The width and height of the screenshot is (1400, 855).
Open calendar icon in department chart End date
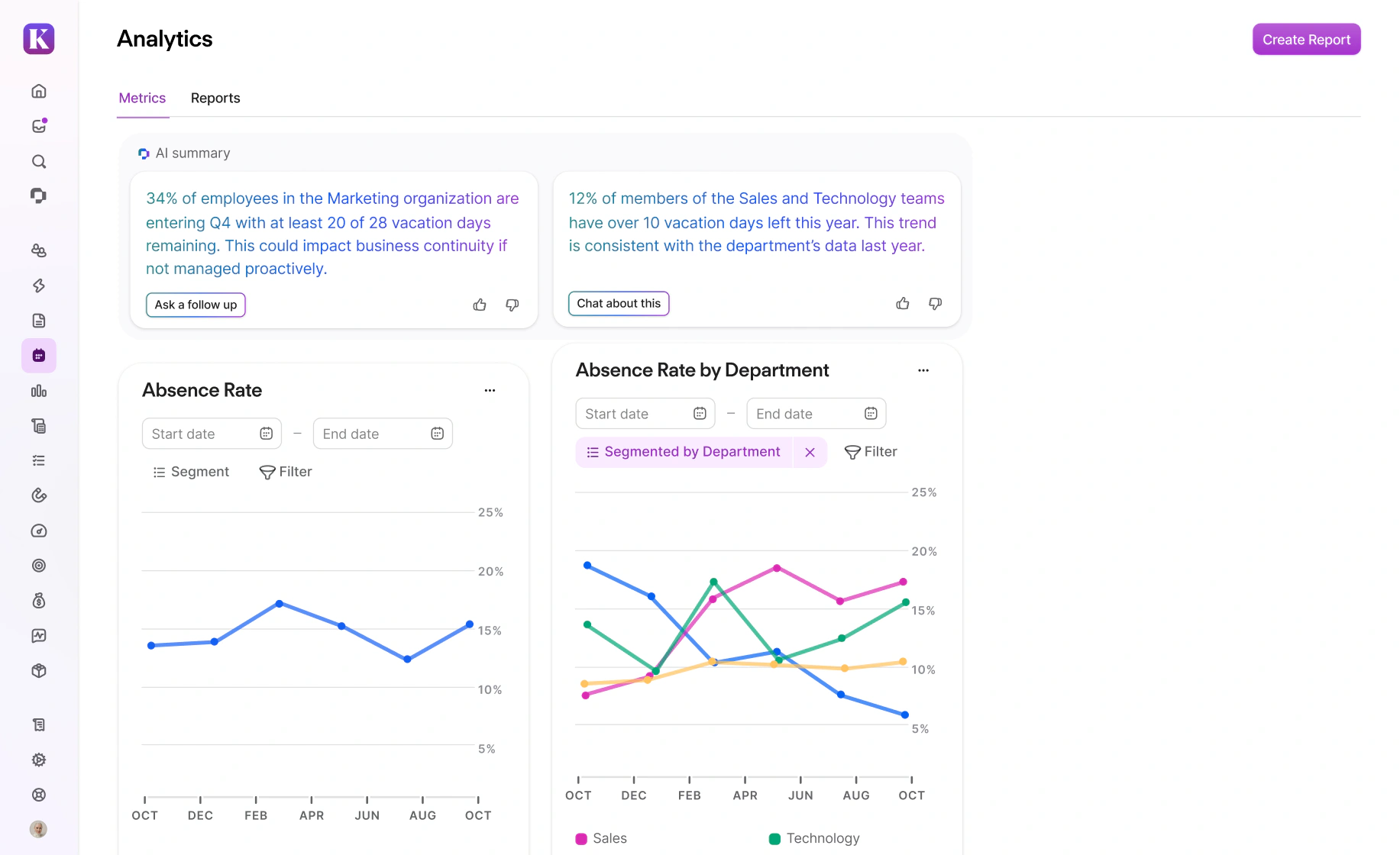pos(871,414)
